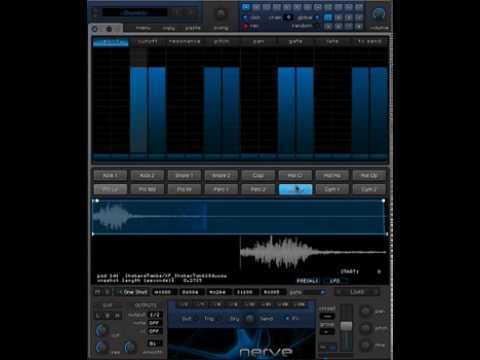
Task: Click the master volume knob
Action: [x=378, y=14]
